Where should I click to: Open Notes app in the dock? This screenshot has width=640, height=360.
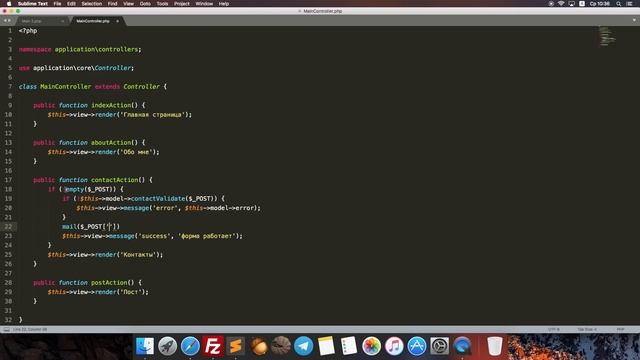tap(326, 346)
